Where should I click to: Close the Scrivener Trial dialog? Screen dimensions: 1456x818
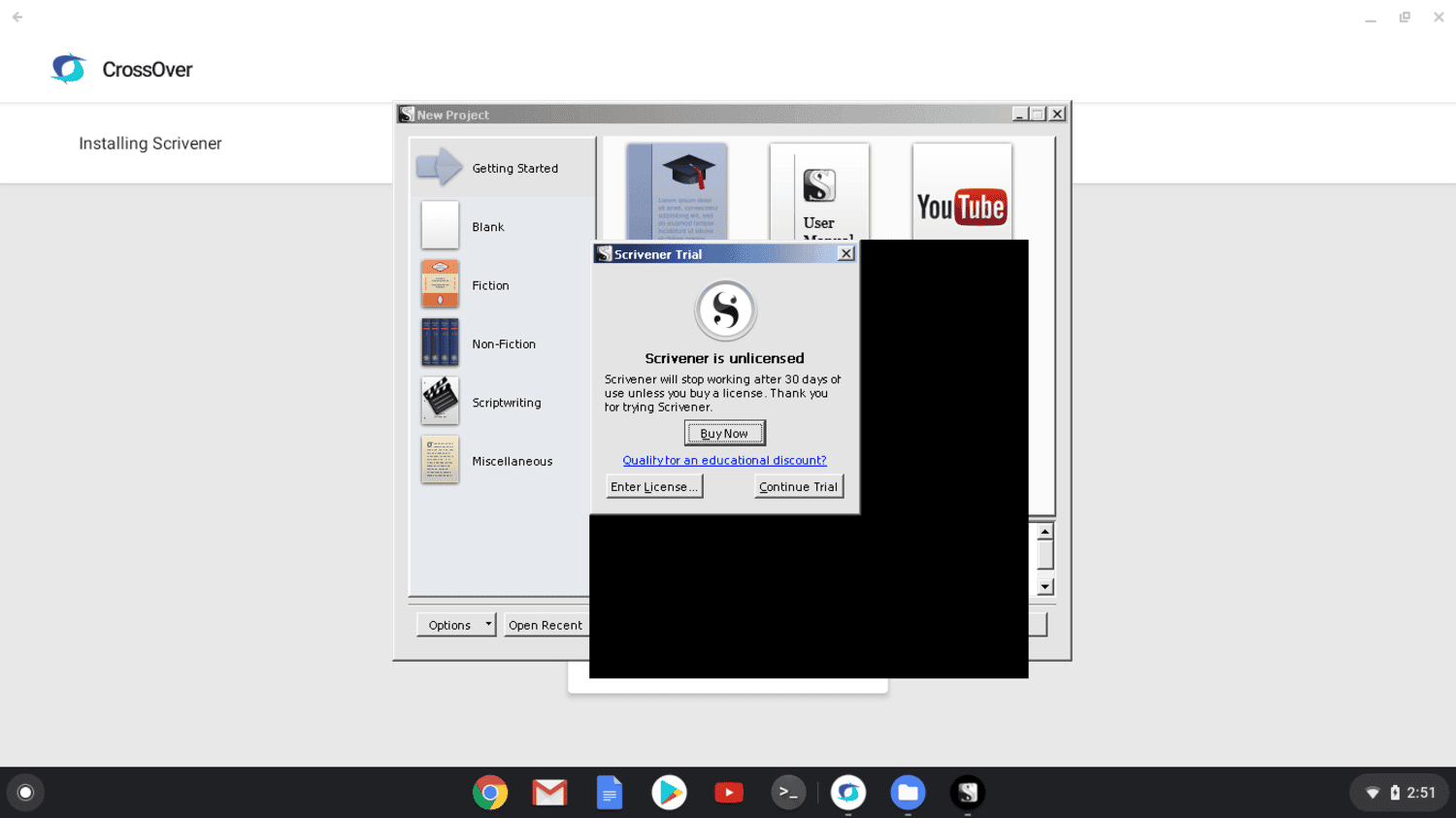point(845,253)
